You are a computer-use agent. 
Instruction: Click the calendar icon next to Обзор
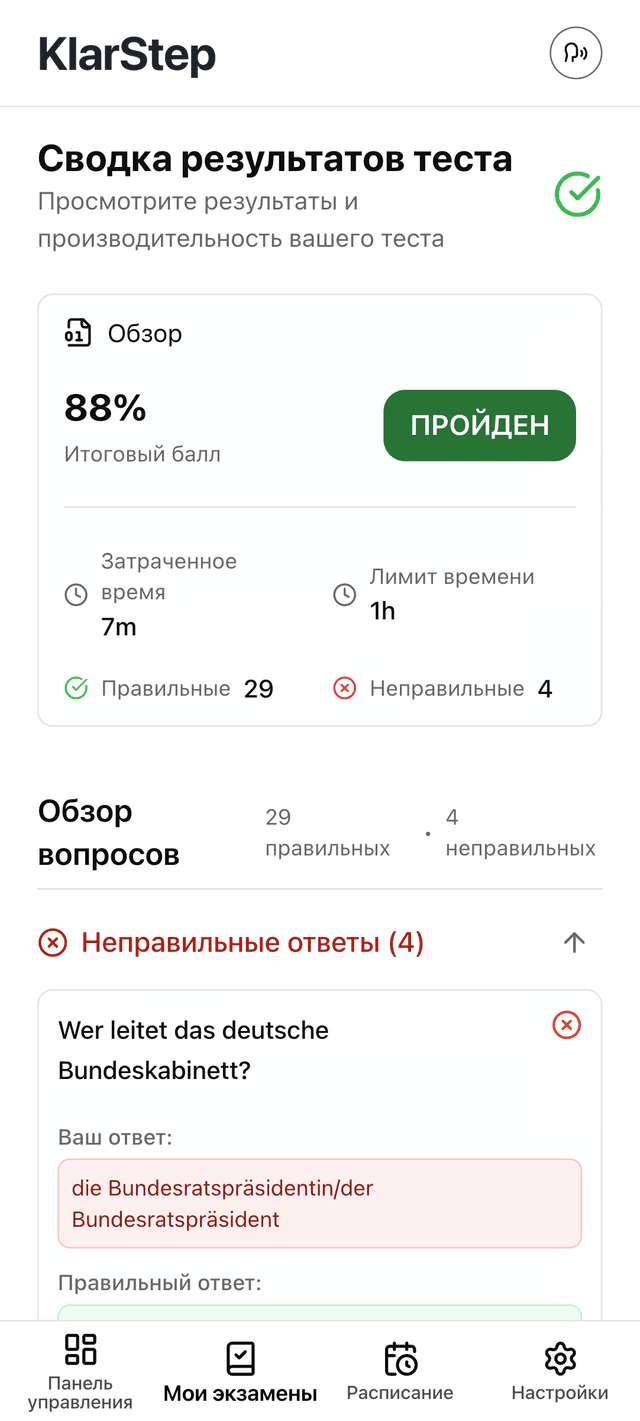[x=75, y=334]
